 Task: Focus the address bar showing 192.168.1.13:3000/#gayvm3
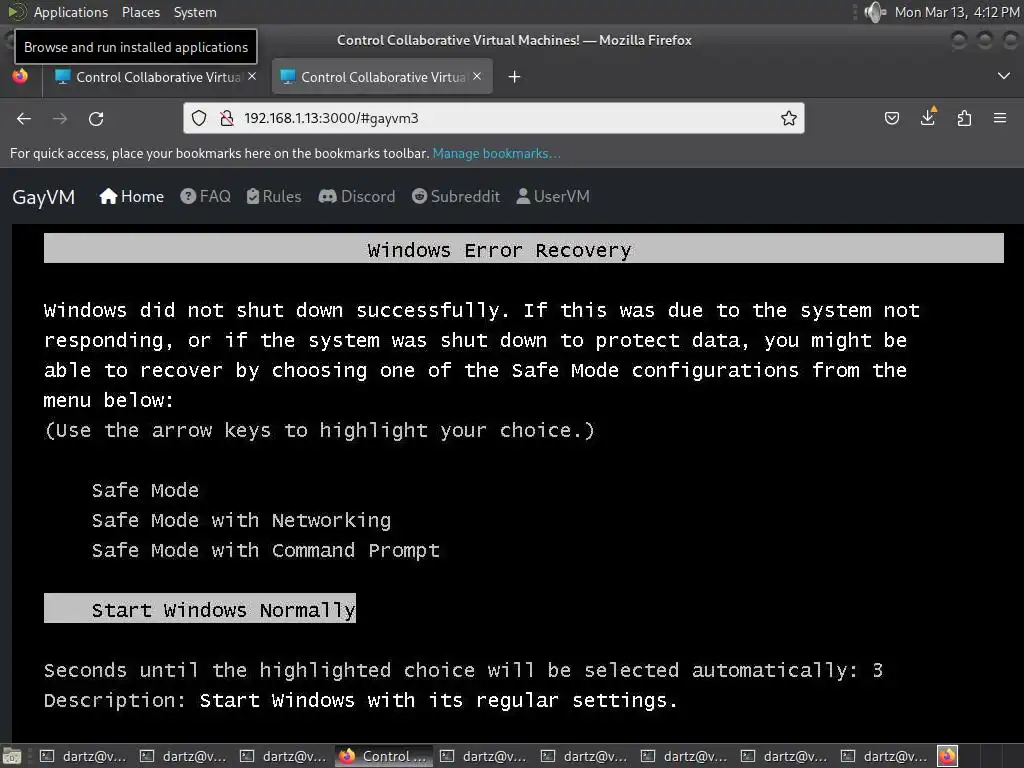[494, 118]
